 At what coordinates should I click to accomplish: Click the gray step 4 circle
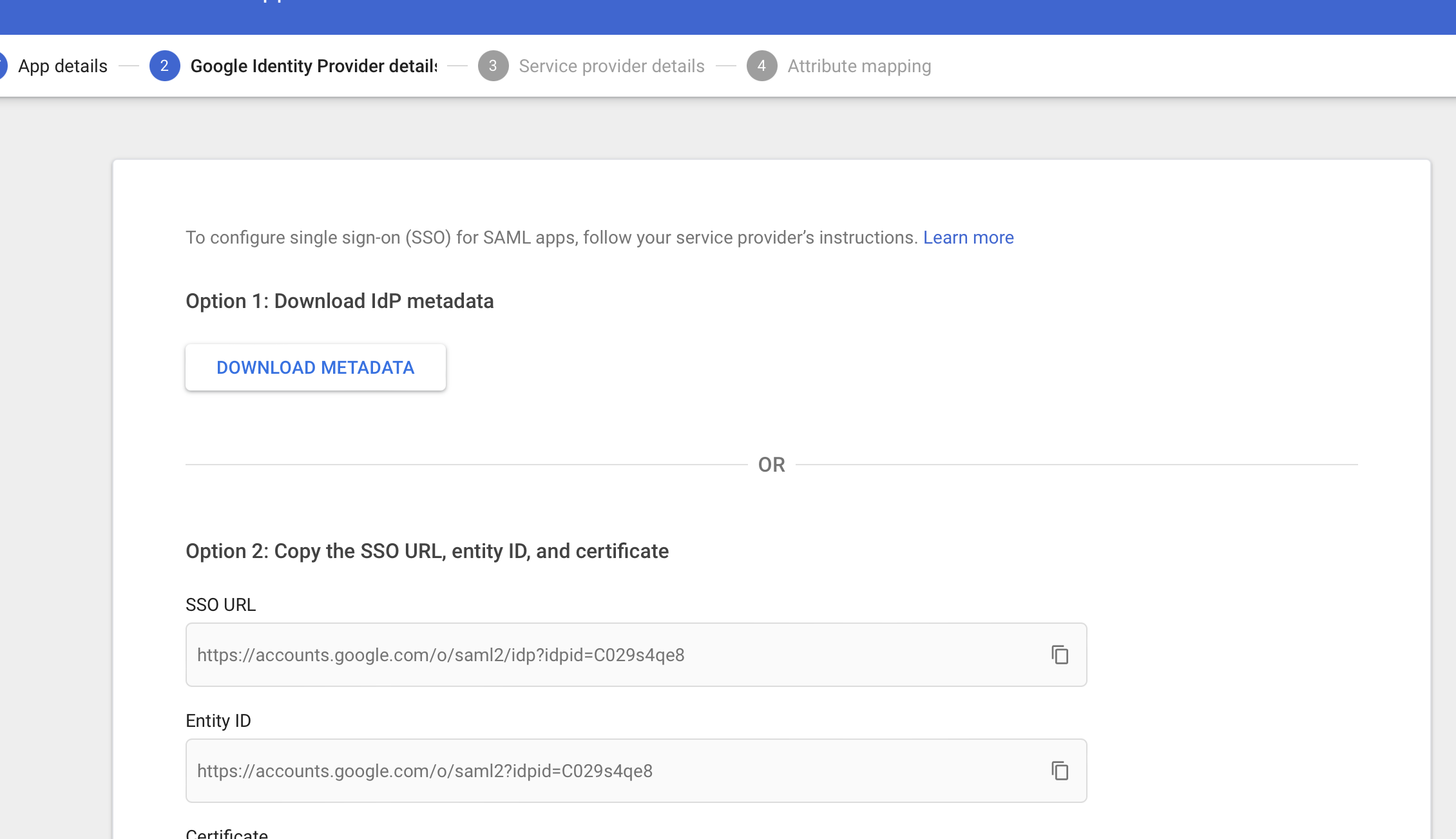pyautogui.click(x=762, y=66)
